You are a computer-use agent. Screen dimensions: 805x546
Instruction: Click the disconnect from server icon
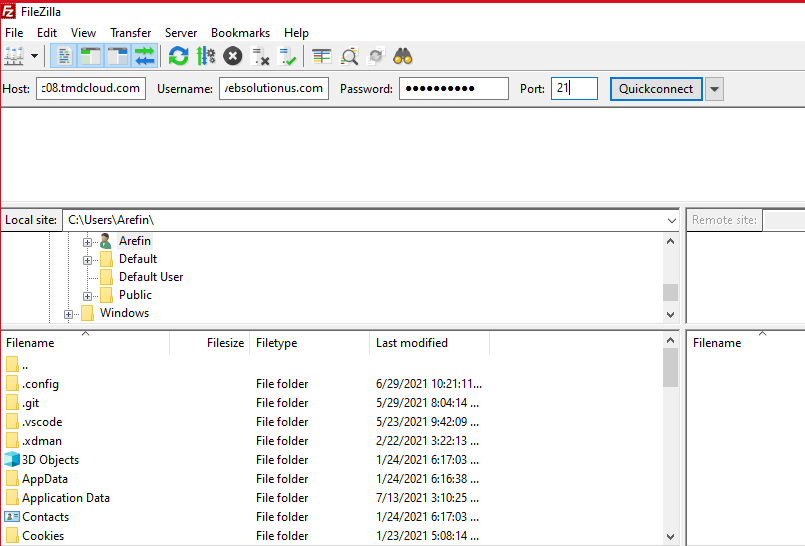coord(261,56)
